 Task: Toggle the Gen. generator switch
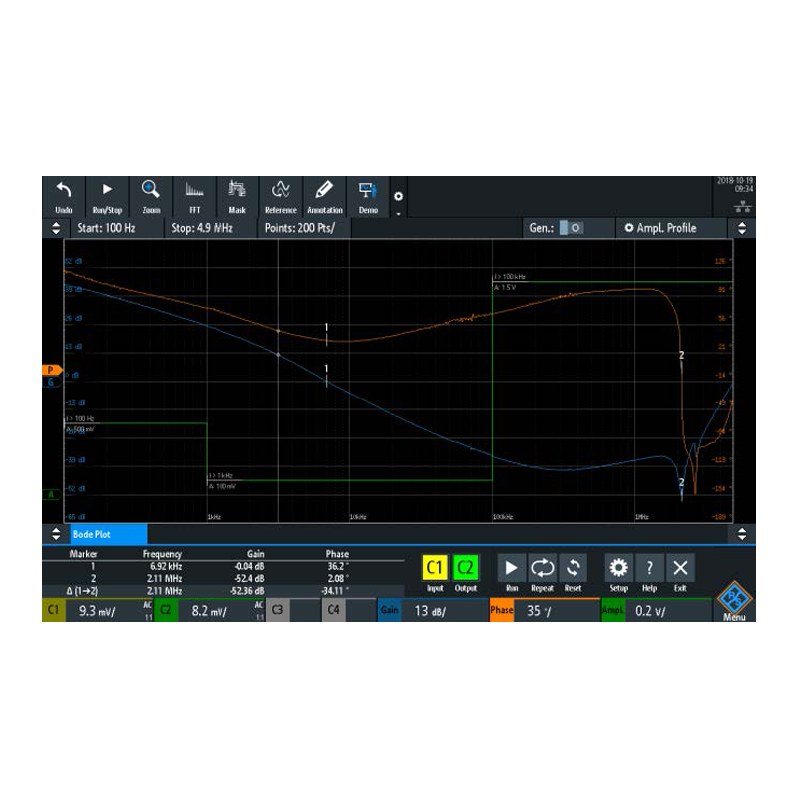570,228
